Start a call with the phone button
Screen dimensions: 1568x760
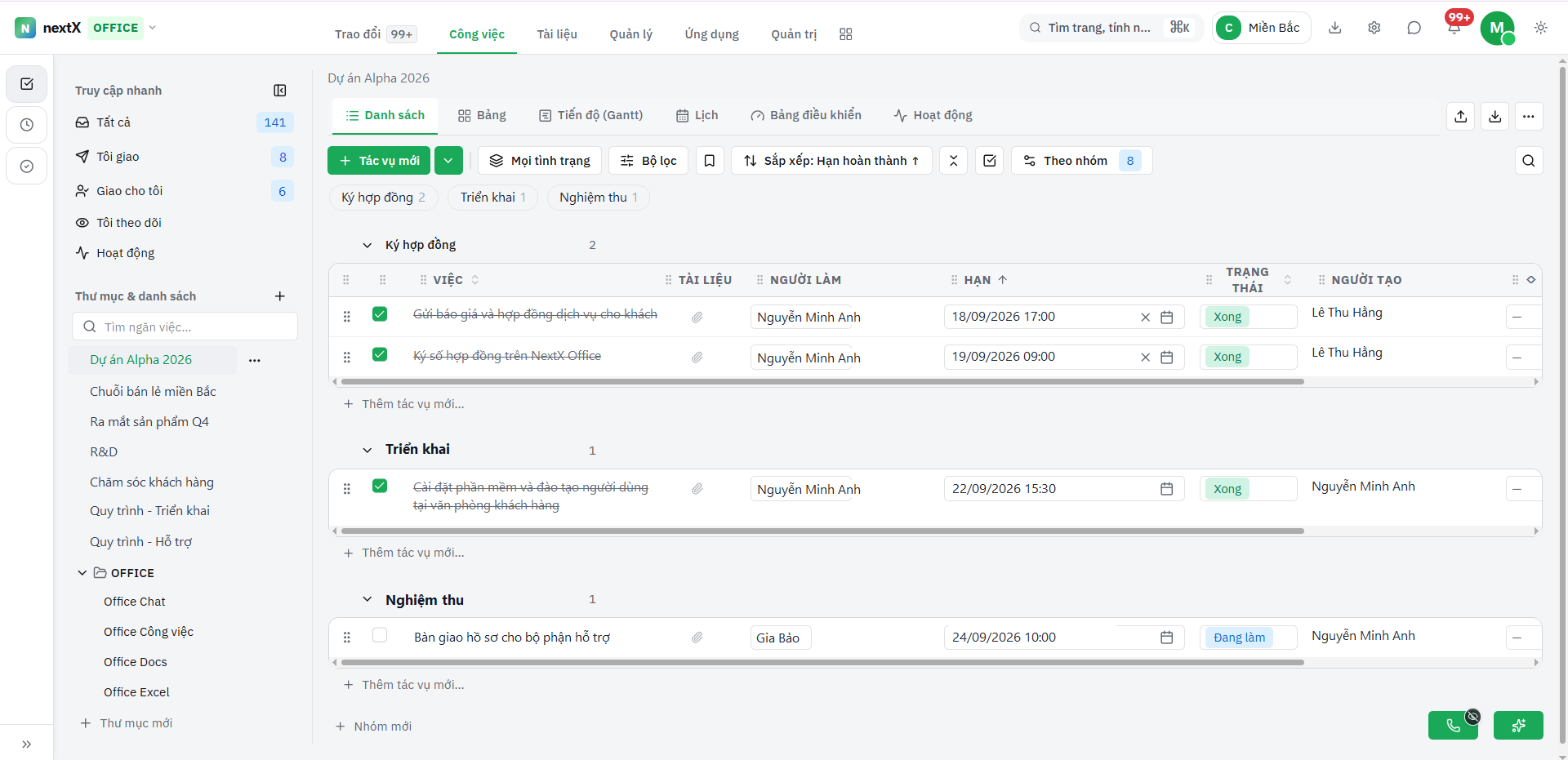tap(1453, 725)
